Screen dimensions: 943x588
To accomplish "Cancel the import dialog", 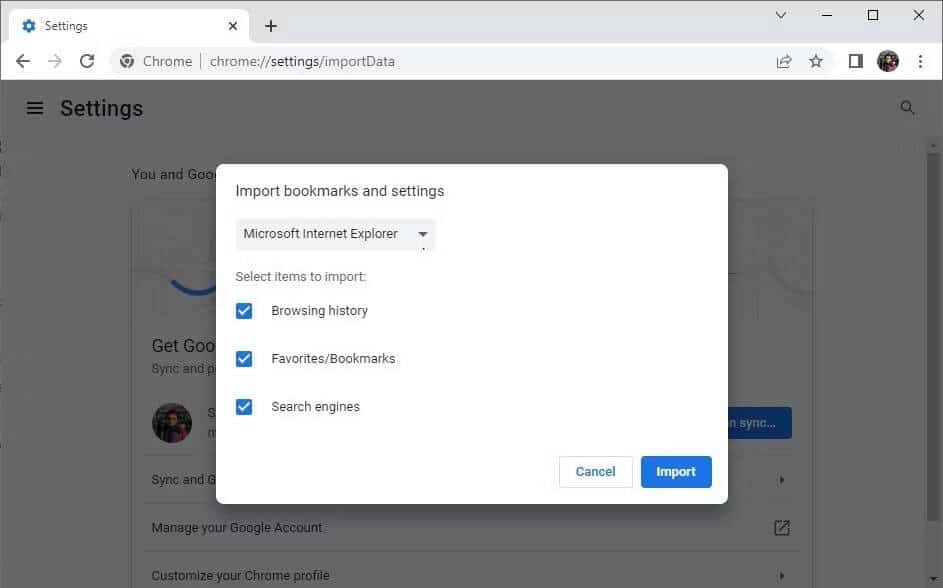I will point(595,471).
